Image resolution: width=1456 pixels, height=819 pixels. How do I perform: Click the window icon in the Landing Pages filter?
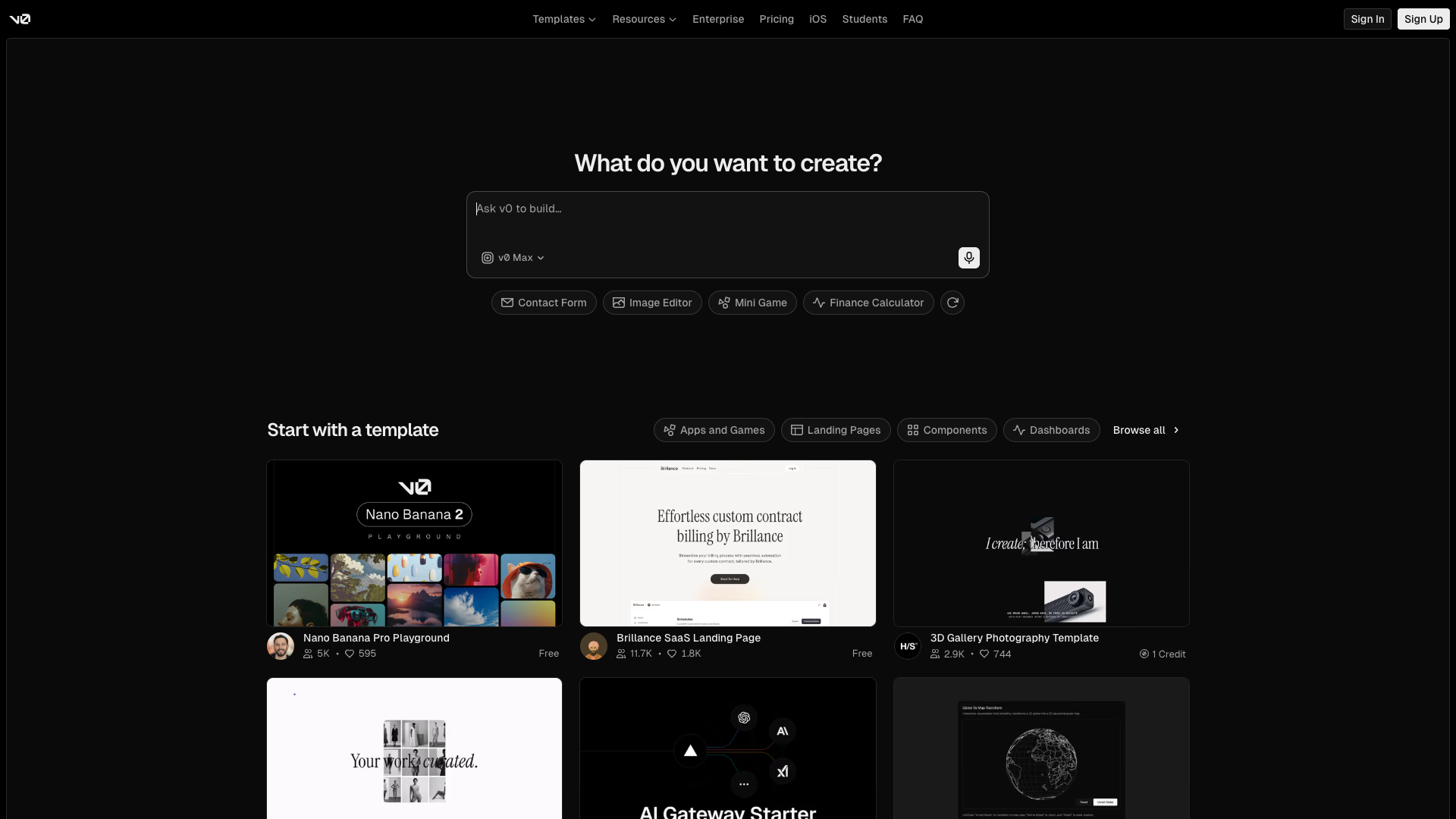[x=796, y=430]
